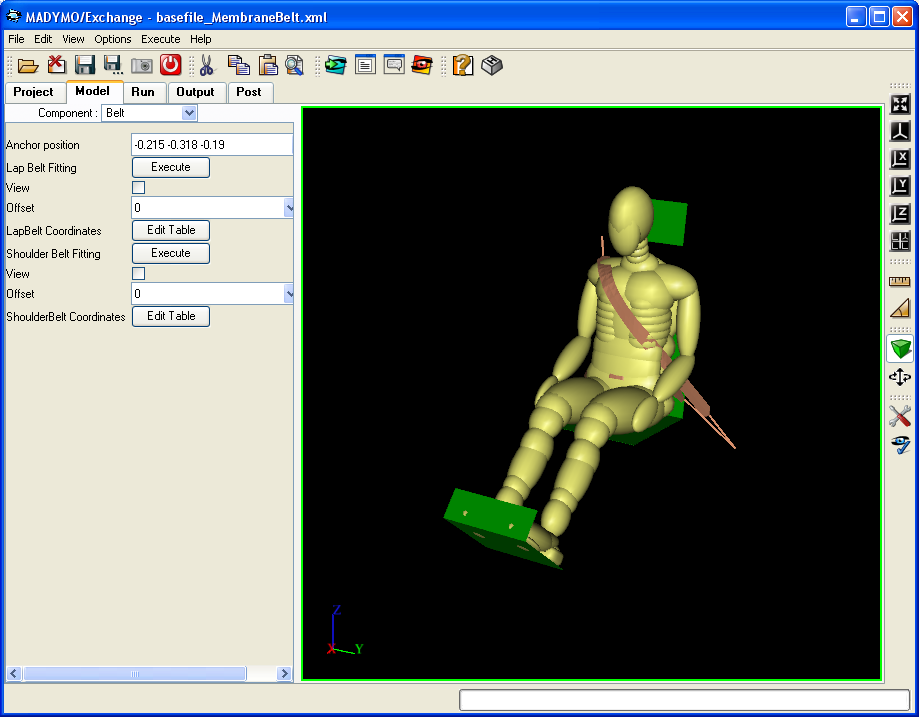
Task: Close the file using the red X icon
Action: tap(56, 65)
